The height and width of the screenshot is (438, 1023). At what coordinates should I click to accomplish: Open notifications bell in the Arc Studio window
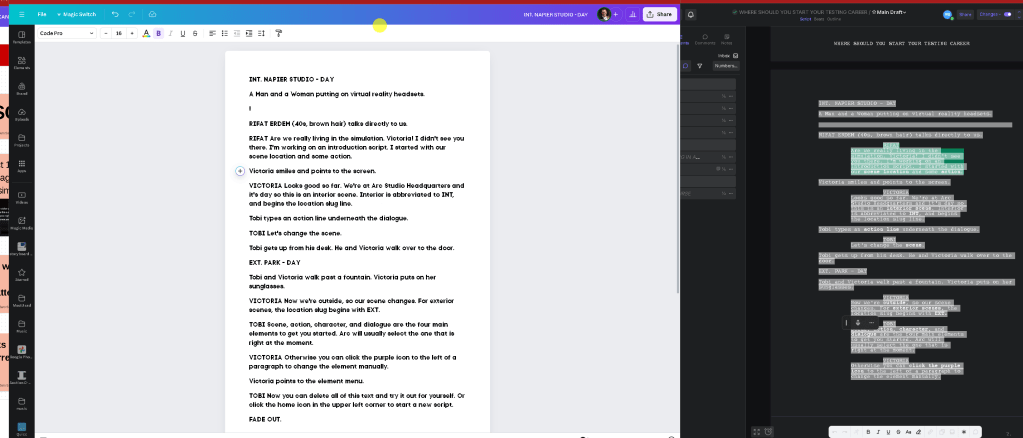691,14
